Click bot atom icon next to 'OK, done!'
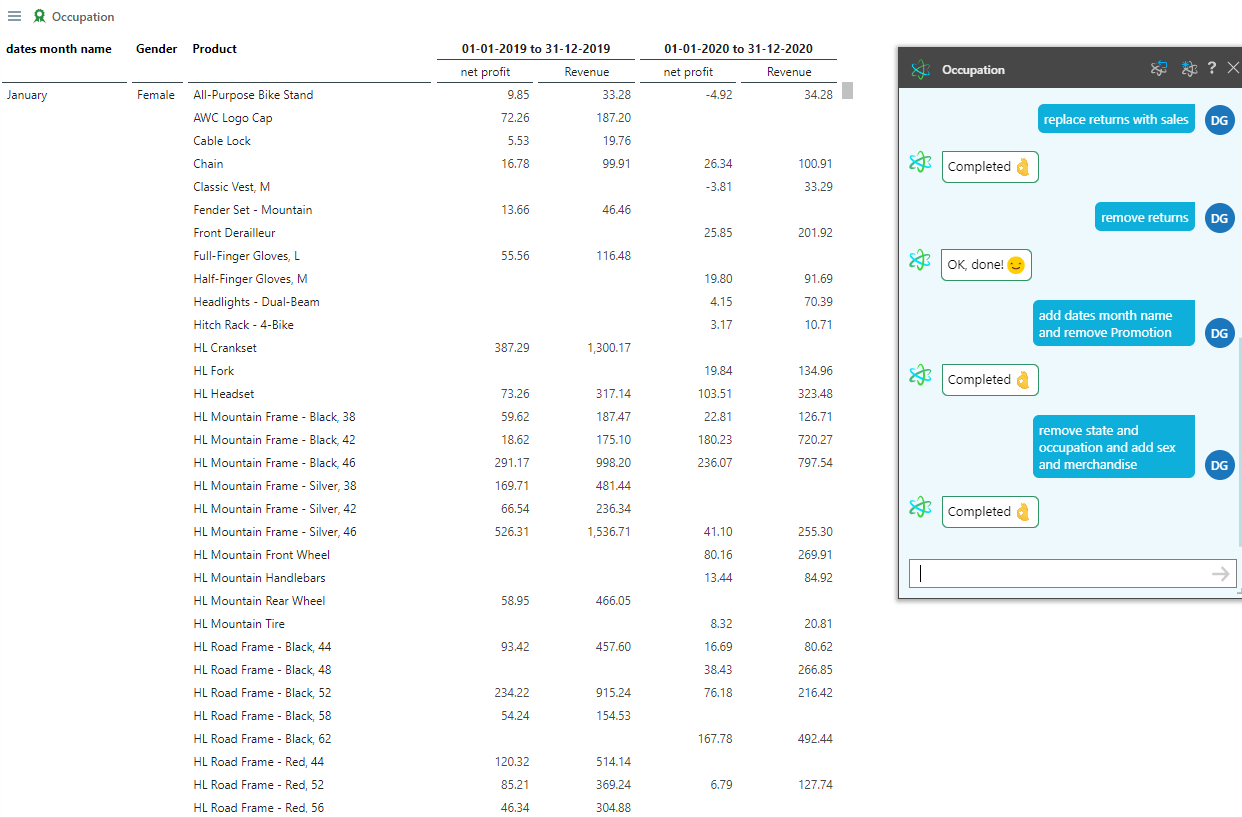 coord(920,261)
